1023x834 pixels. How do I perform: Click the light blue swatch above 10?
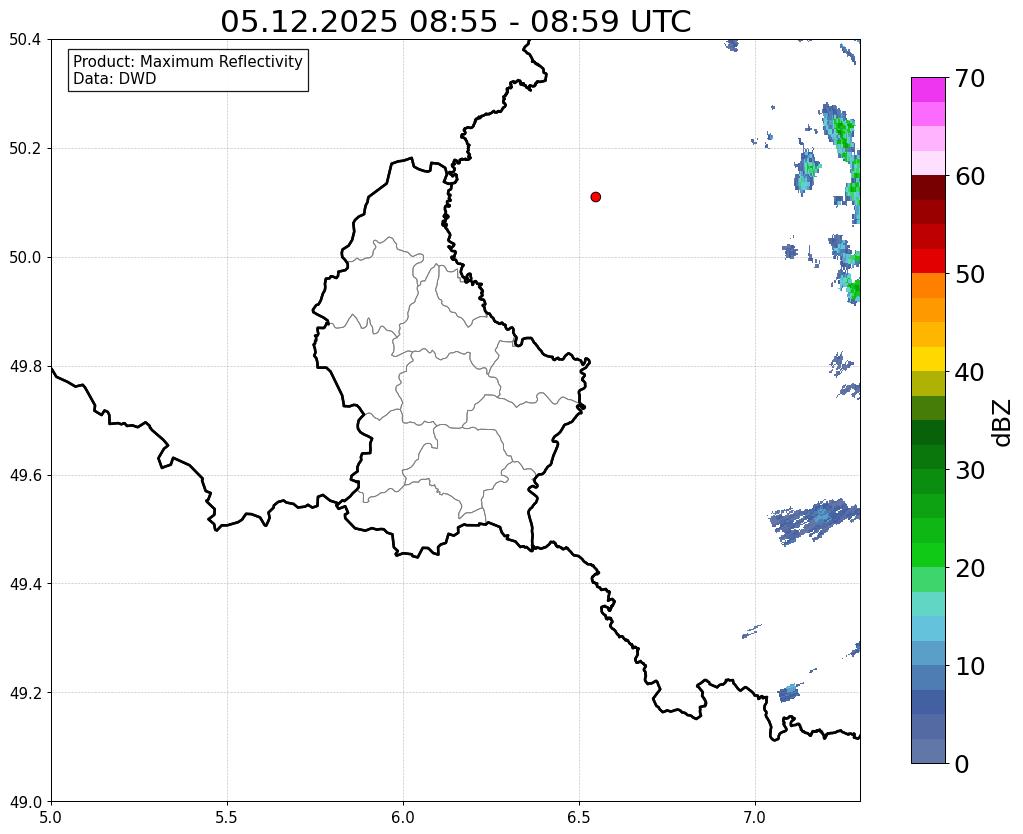tap(928, 653)
